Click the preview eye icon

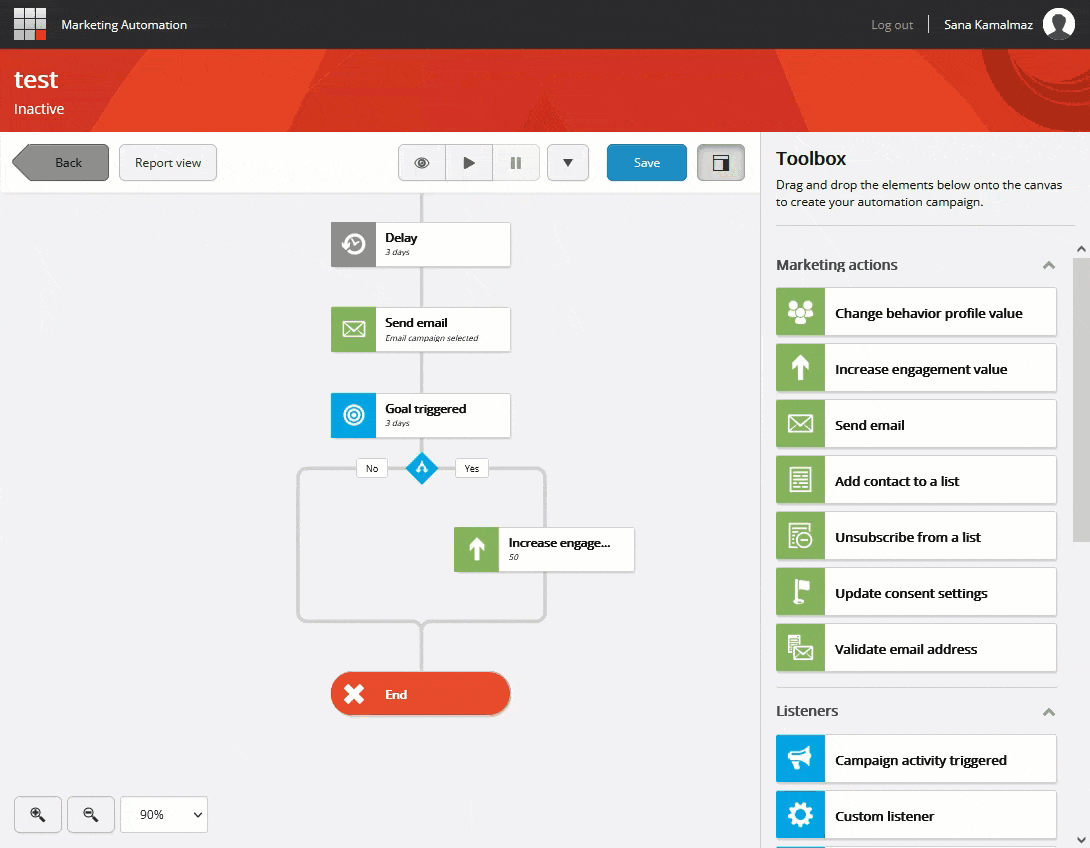[x=422, y=163]
